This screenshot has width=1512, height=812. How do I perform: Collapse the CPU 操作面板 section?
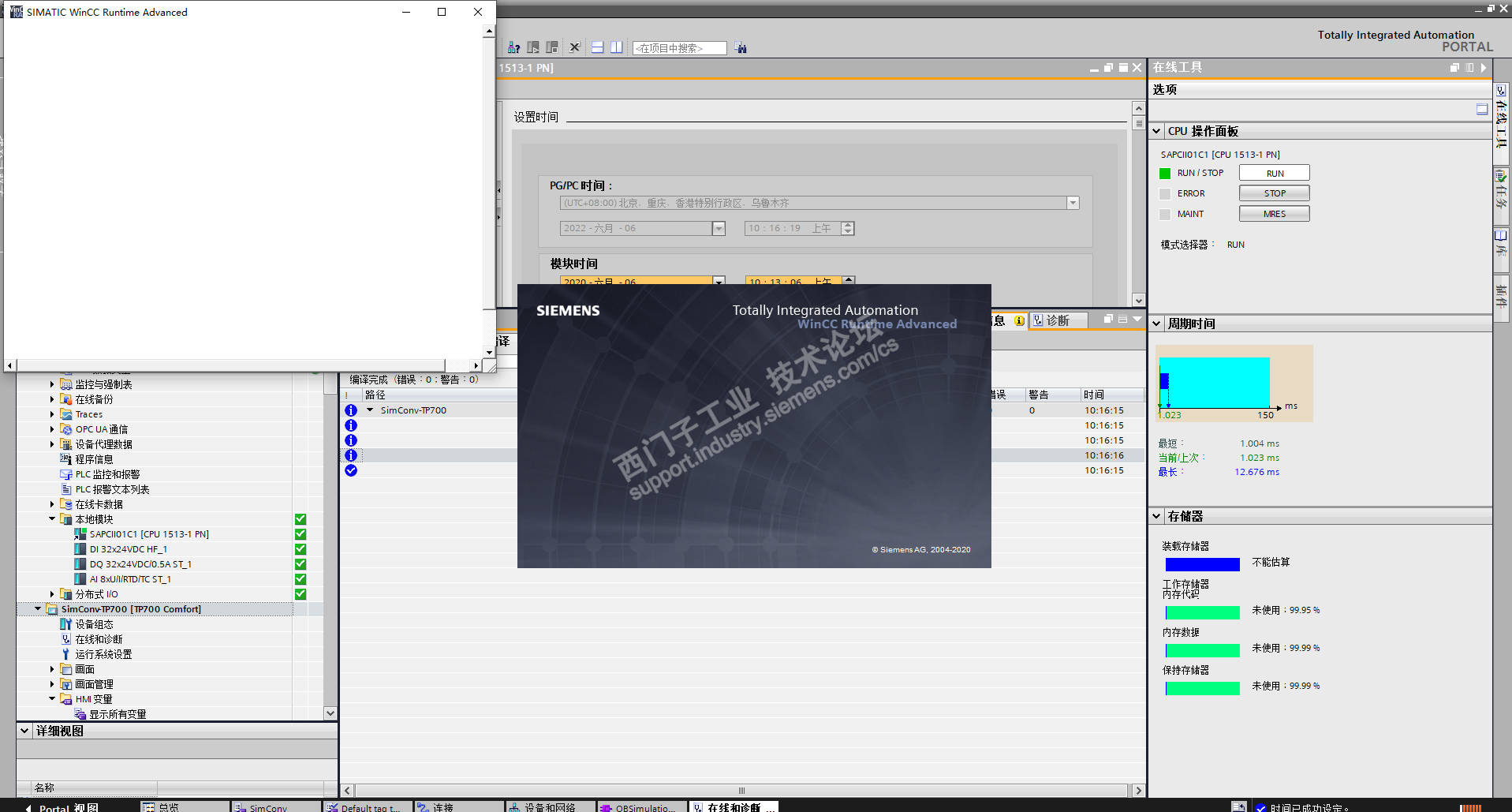pyautogui.click(x=1156, y=132)
